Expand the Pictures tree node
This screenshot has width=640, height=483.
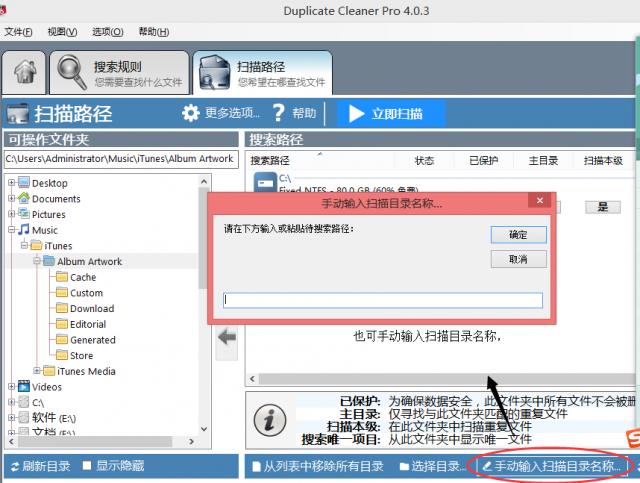(12, 214)
